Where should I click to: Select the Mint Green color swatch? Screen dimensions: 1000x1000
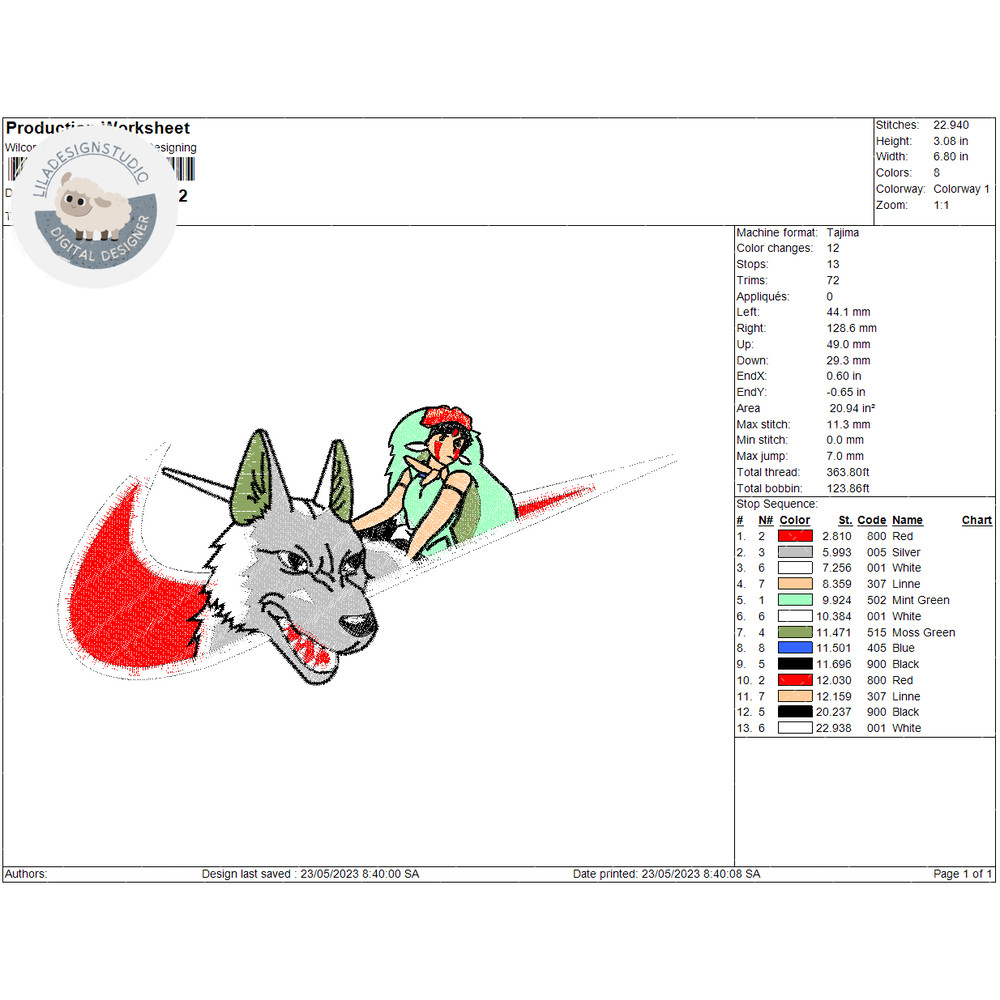point(795,600)
